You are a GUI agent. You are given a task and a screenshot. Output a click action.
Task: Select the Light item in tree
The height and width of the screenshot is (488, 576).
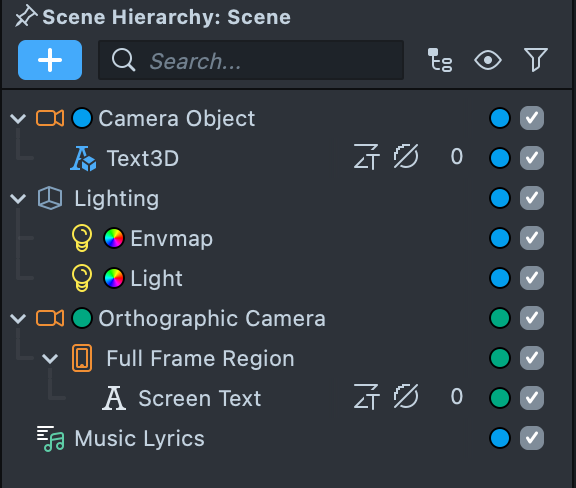(156, 278)
